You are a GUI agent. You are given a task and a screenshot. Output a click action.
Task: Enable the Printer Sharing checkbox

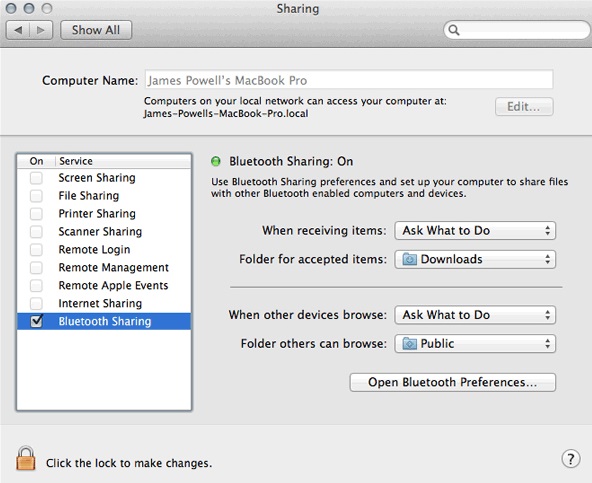36,214
